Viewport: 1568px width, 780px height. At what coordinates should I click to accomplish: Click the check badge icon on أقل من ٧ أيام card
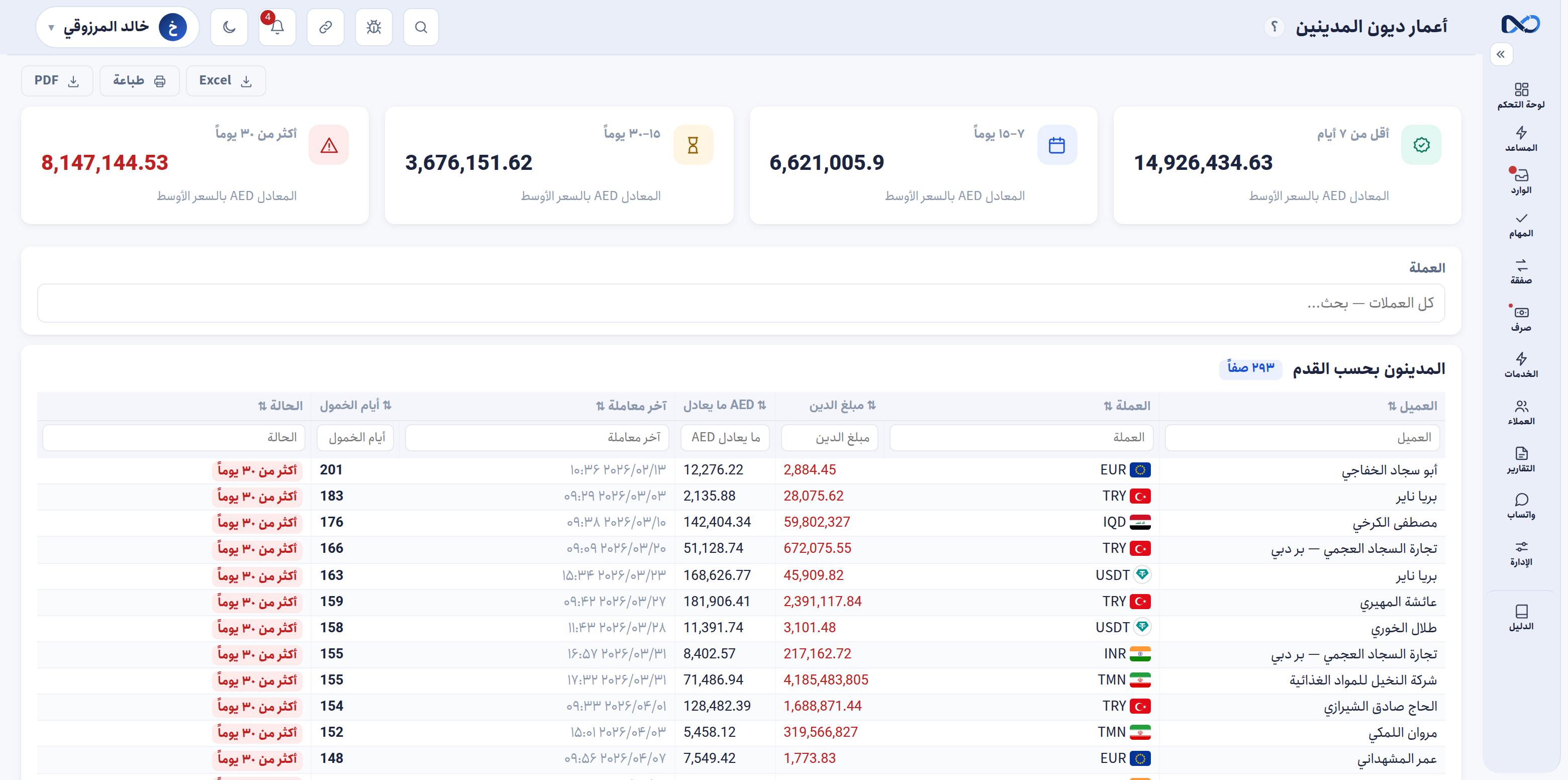pos(1421,145)
